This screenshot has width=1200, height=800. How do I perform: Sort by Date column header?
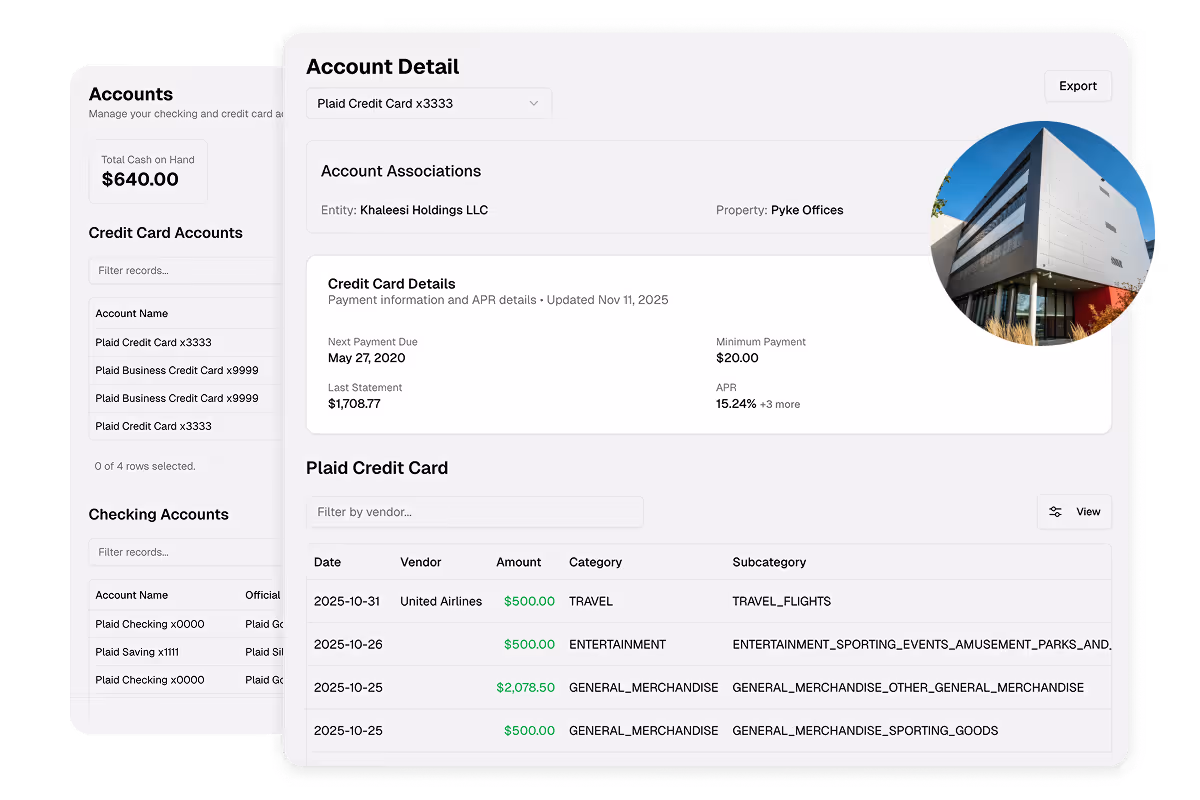pos(327,562)
